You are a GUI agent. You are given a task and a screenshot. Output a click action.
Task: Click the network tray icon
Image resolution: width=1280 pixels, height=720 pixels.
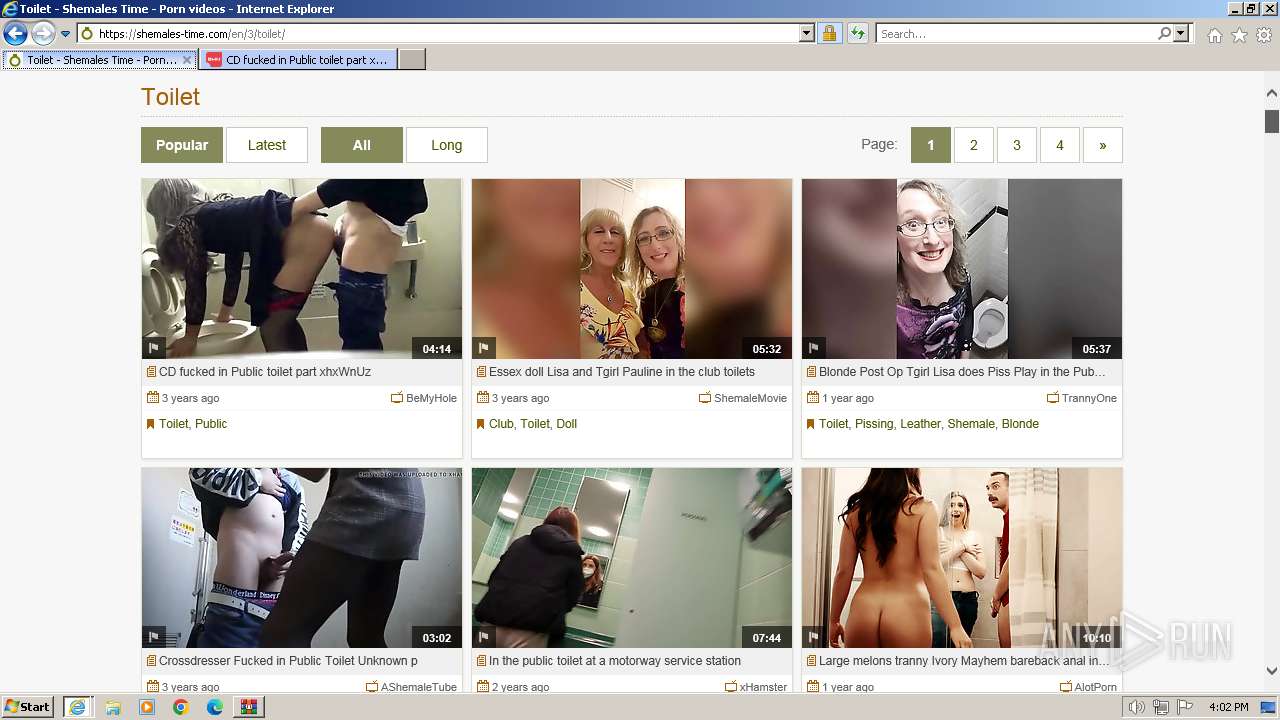click(x=1161, y=707)
